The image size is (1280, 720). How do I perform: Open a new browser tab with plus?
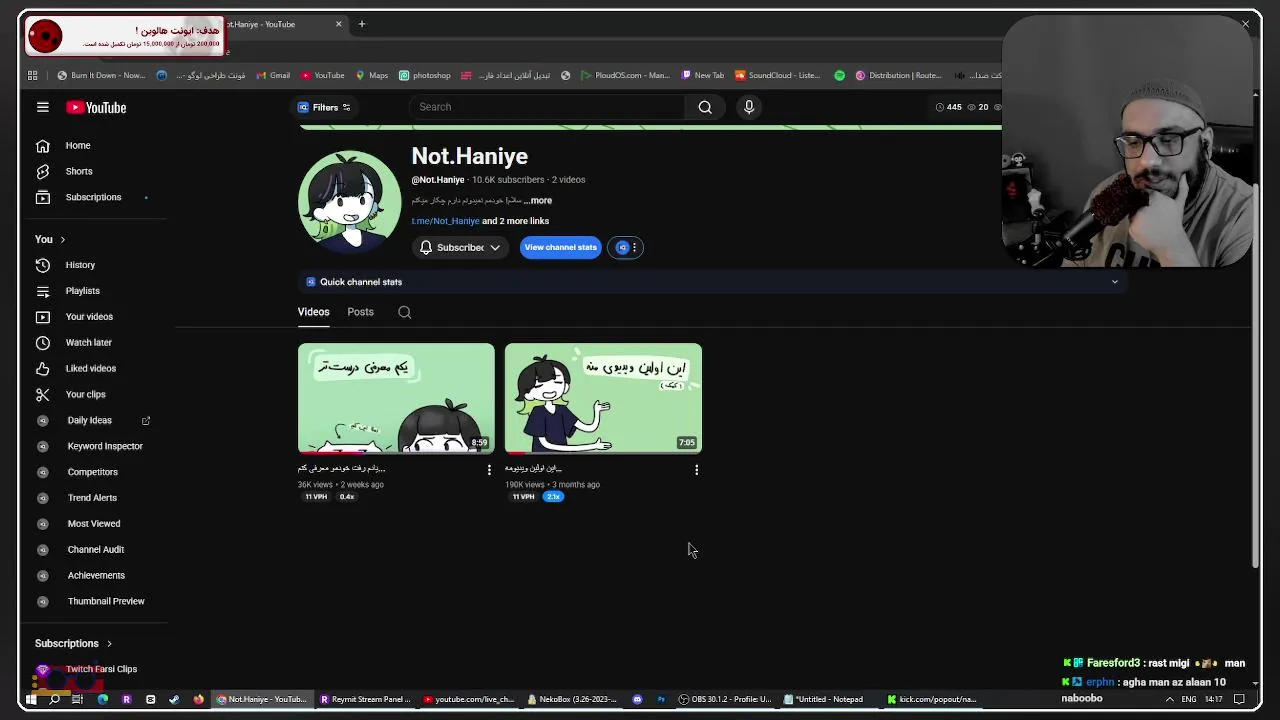(x=362, y=24)
